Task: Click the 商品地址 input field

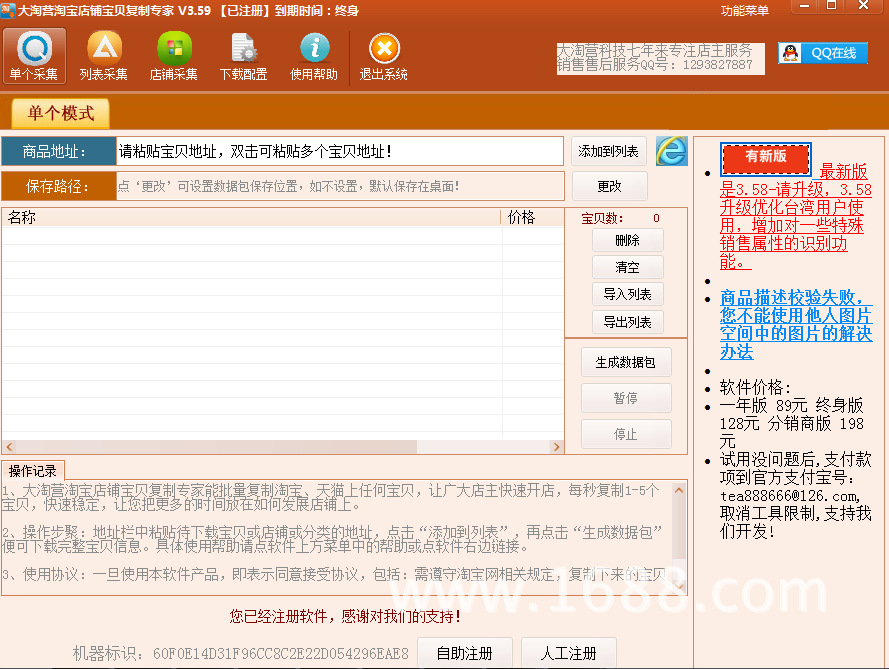Action: pos(339,151)
